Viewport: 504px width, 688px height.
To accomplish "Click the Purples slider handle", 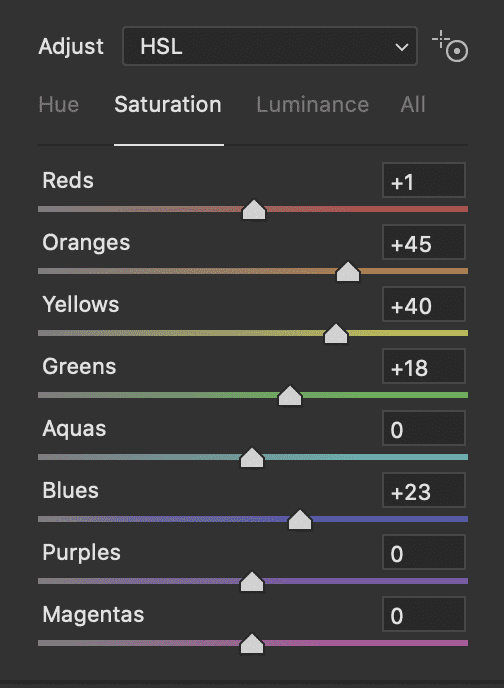I will pyautogui.click(x=252, y=581).
